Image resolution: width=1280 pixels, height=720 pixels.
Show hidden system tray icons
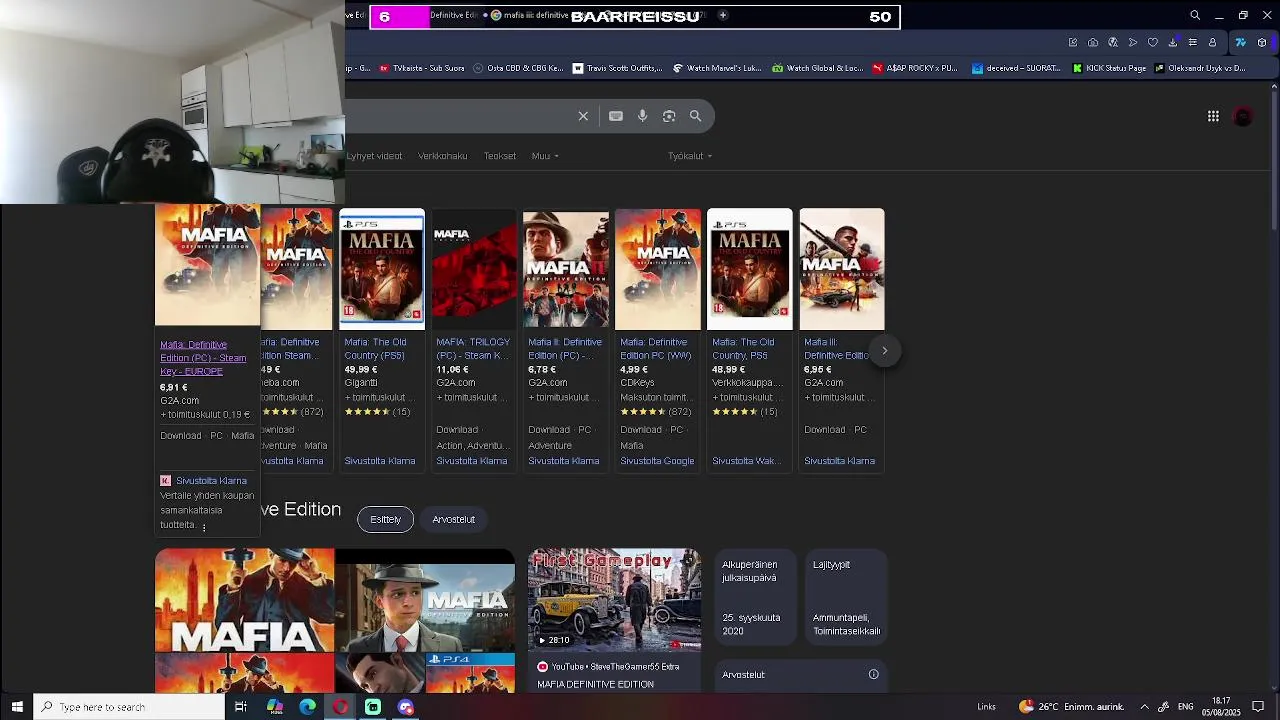coord(1144,707)
